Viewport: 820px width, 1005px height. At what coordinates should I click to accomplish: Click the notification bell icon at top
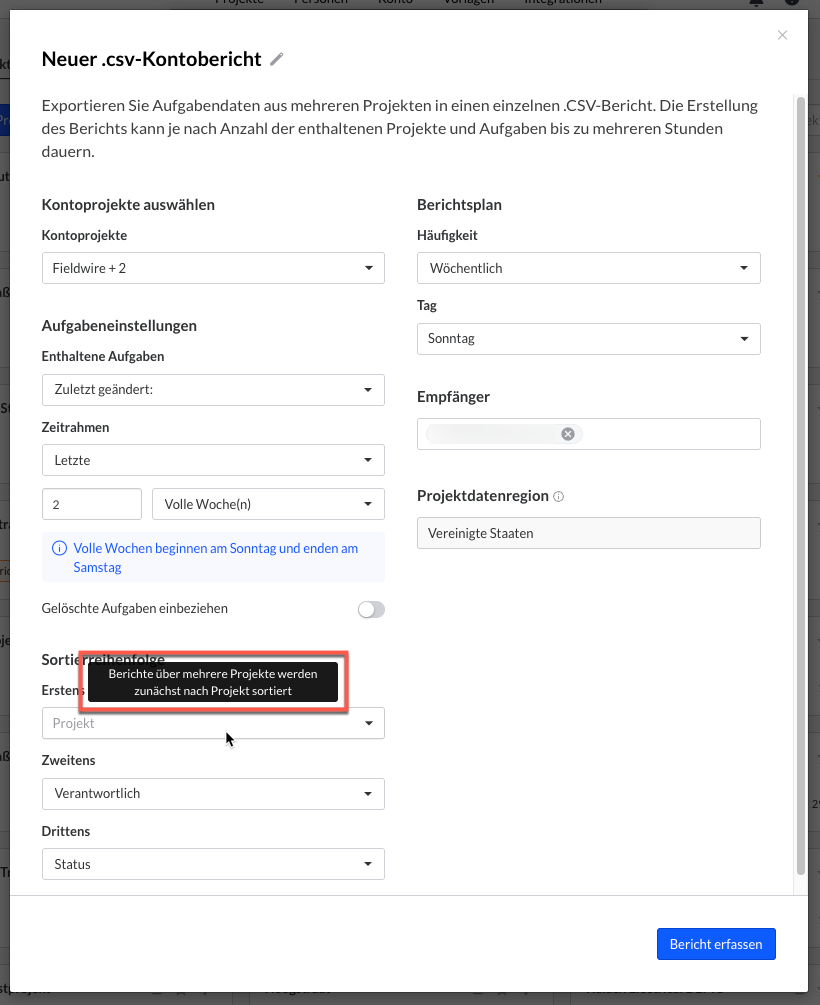point(756,3)
